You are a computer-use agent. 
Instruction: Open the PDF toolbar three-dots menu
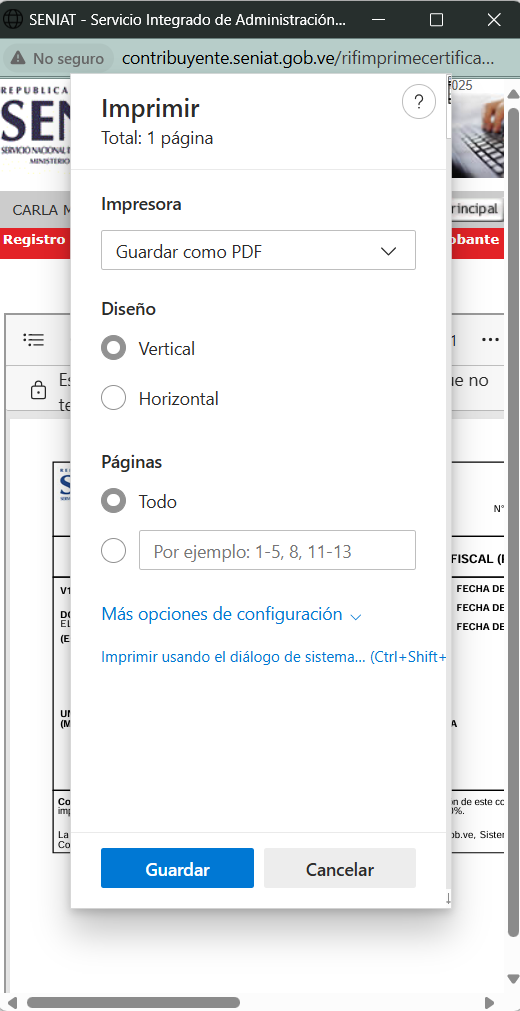pyautogui.click(x=490, y=340)
